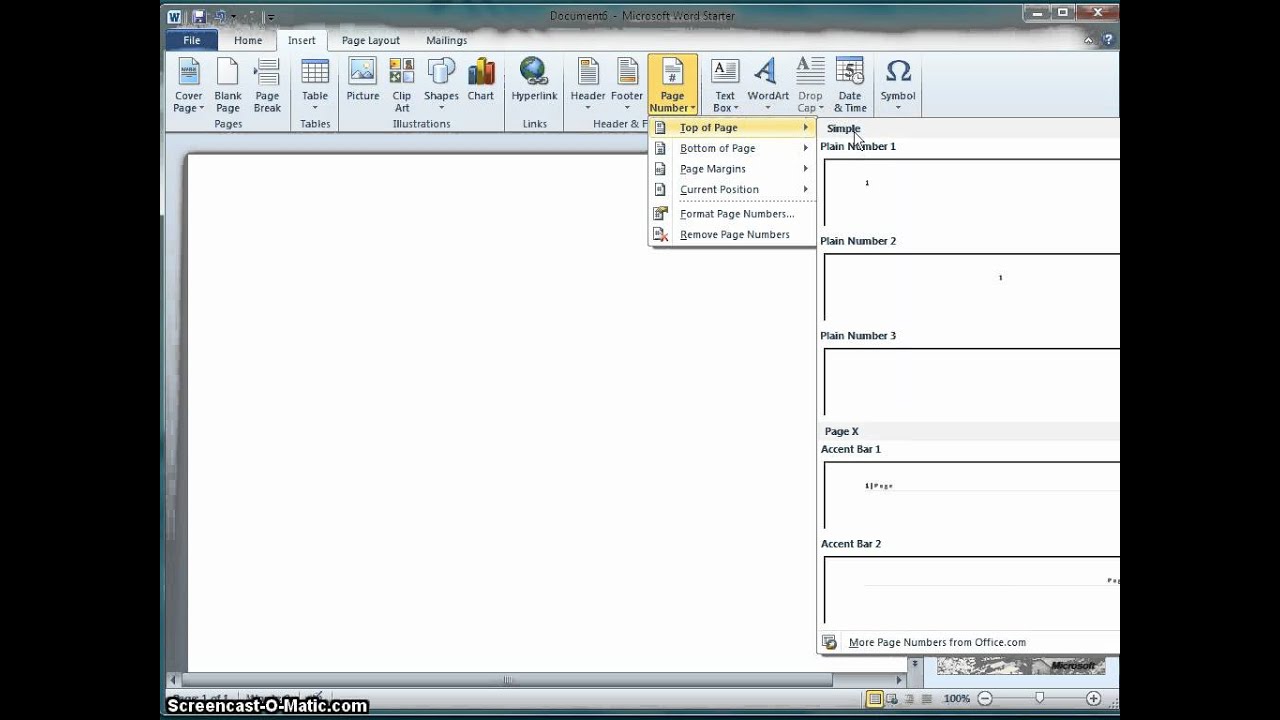This screenshot has width=1280, height=720.
Task: Open Format Page Numbers dialog
Action: coord(732,214)
